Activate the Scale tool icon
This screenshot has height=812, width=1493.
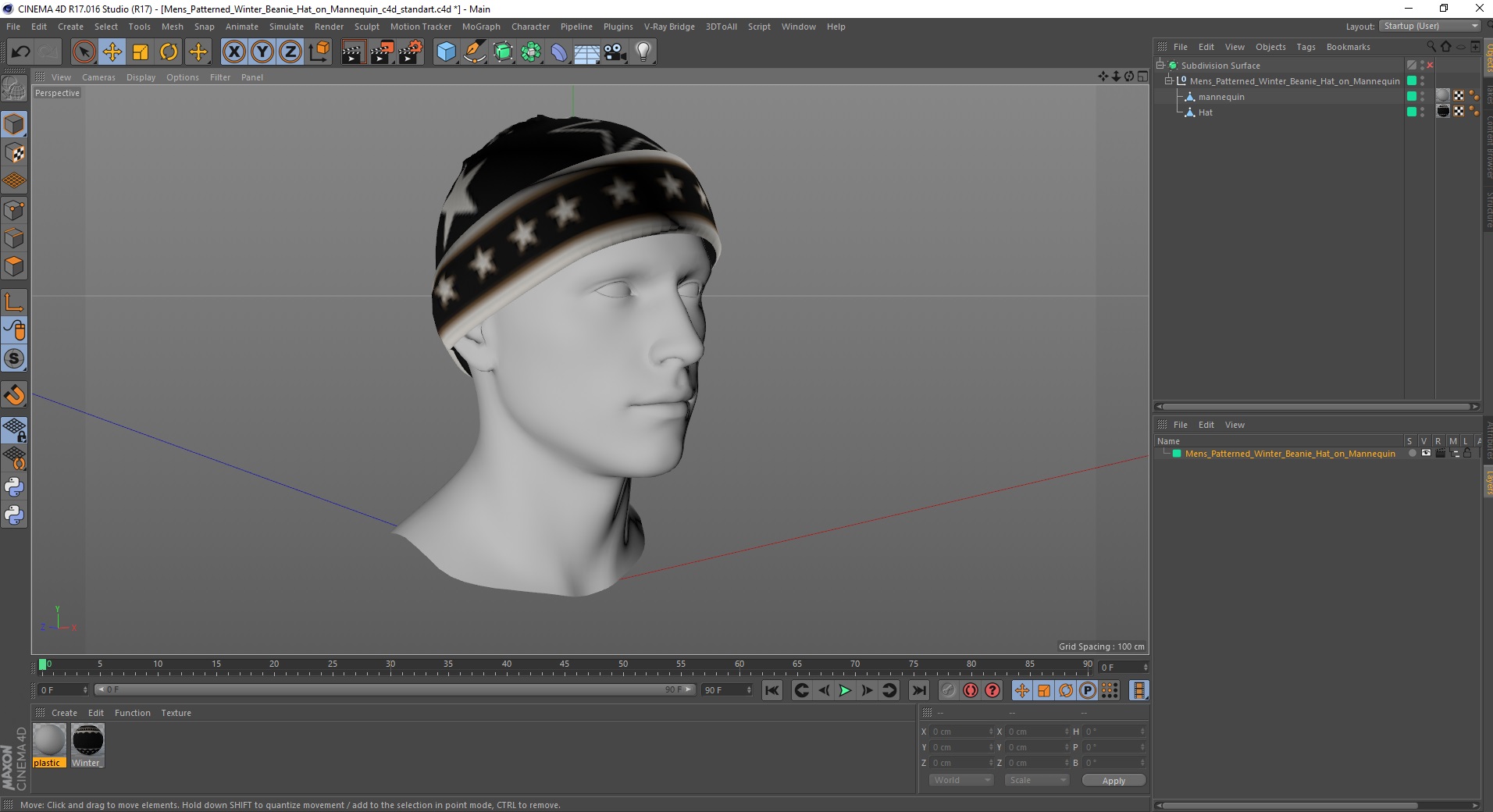[141, 52]
